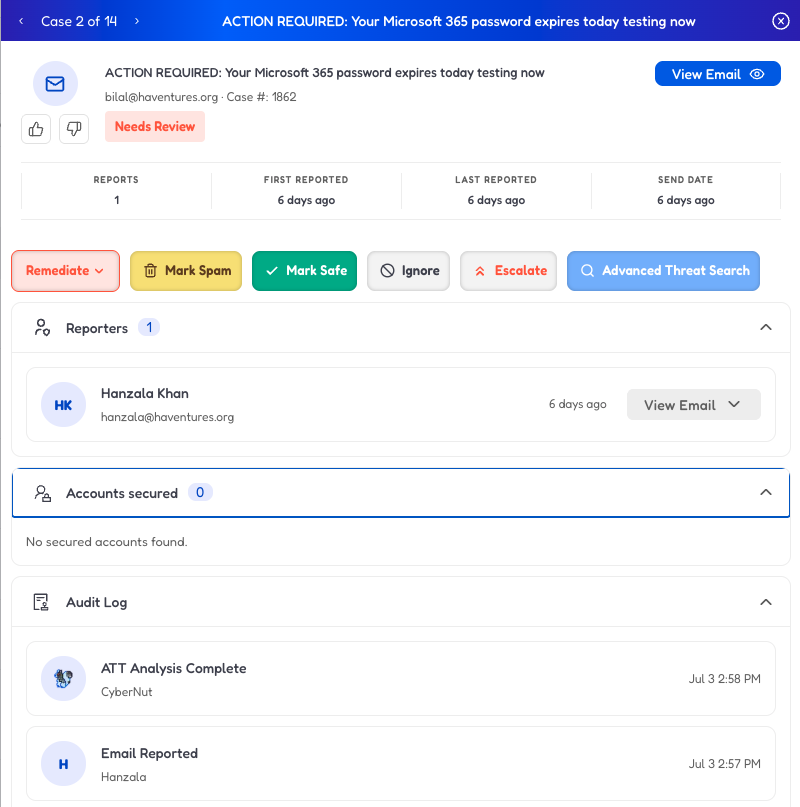Collapse the Accounts secured section
The width and height of the screenshot is (800, 807).
pos(766,493)
